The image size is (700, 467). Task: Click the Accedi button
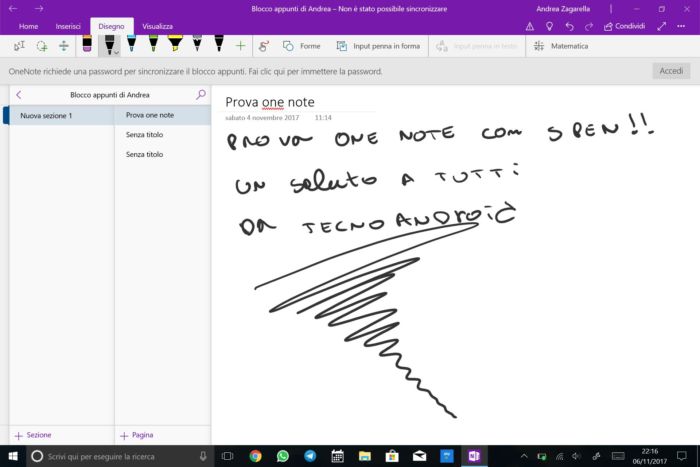tap(671, 71)
